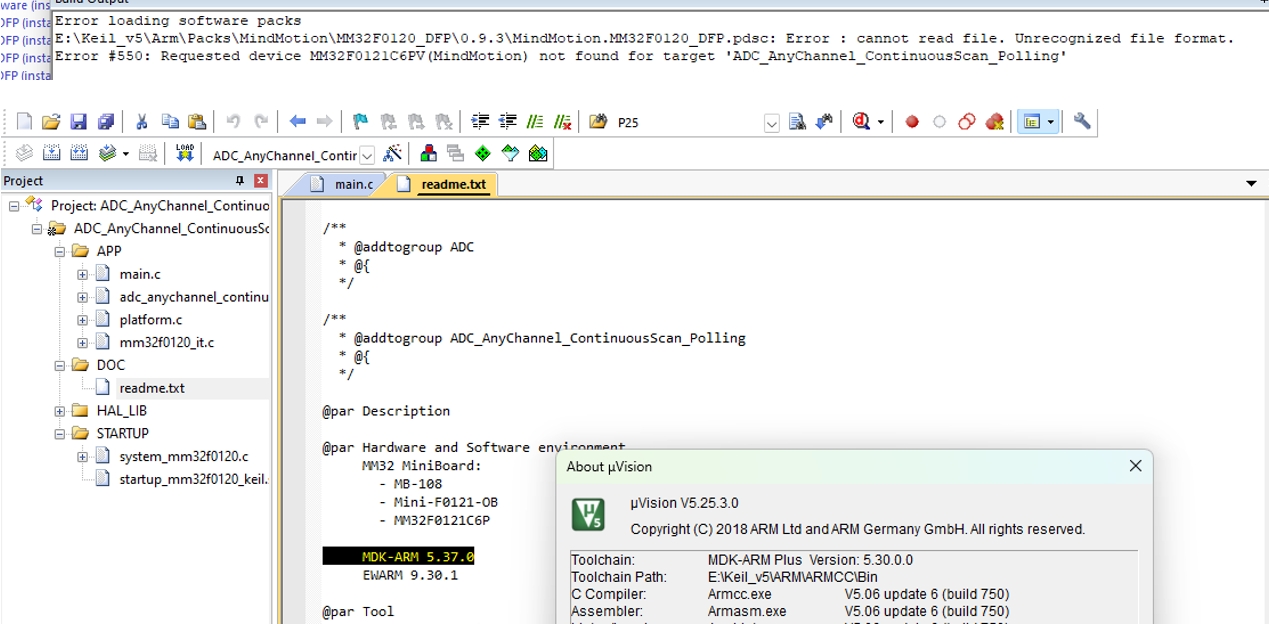Click the Save file toolbar icon
The height and width of the screenshot is (624, 1269).
78,122
